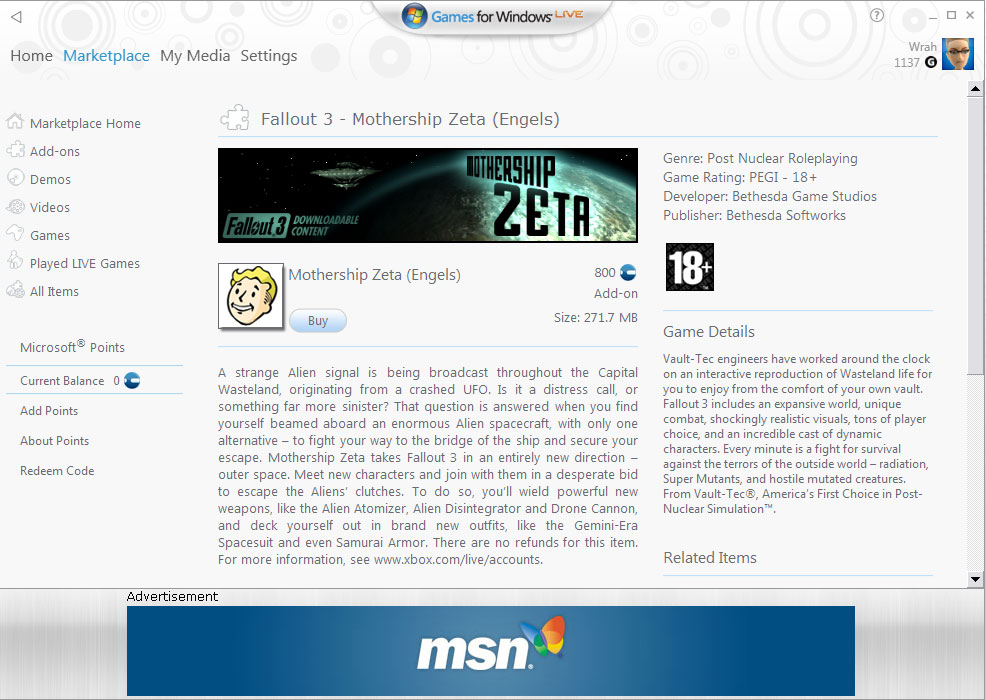Click the Mothership Zeta banner image
The image size is (986, 700).
[x=428, y=195]
